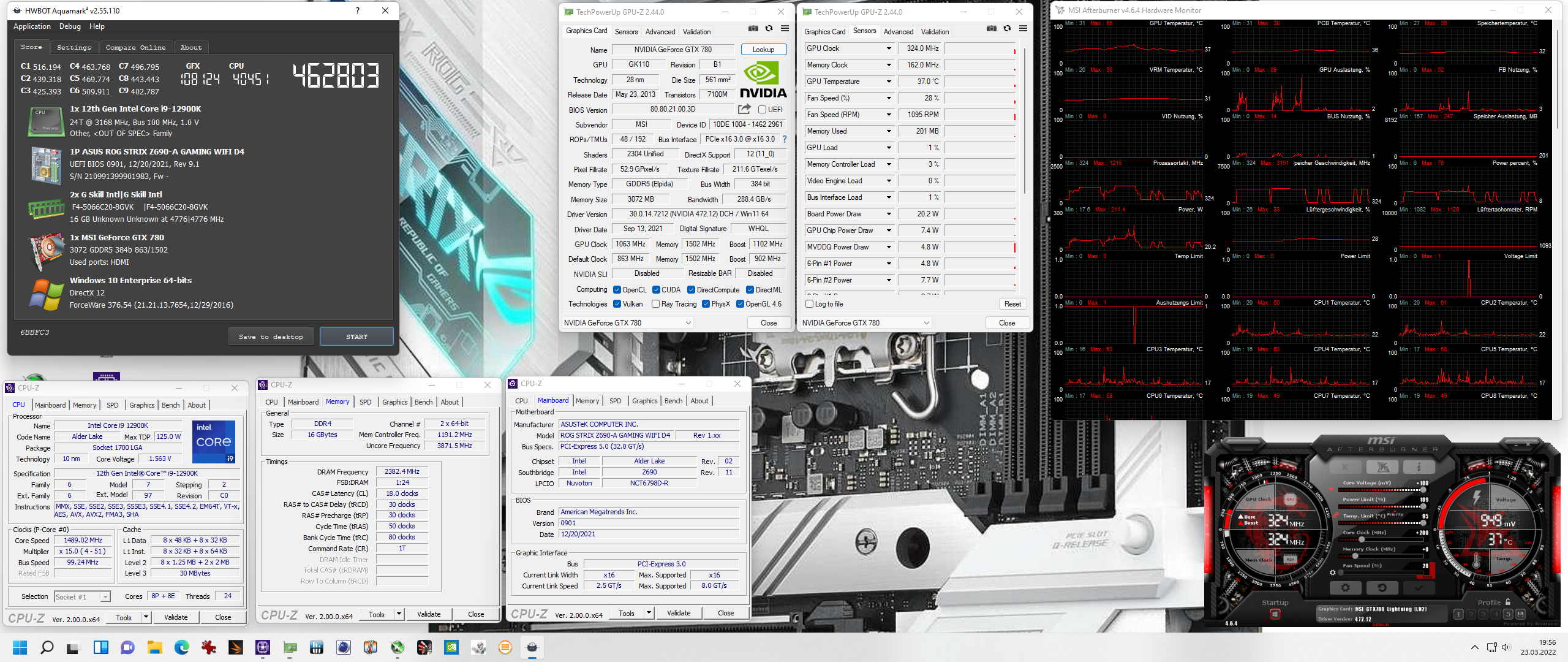The width and height of the screenshot is (1568, 662).
Task: Toggle the DirectCompute checkbox
Action: 691,290
